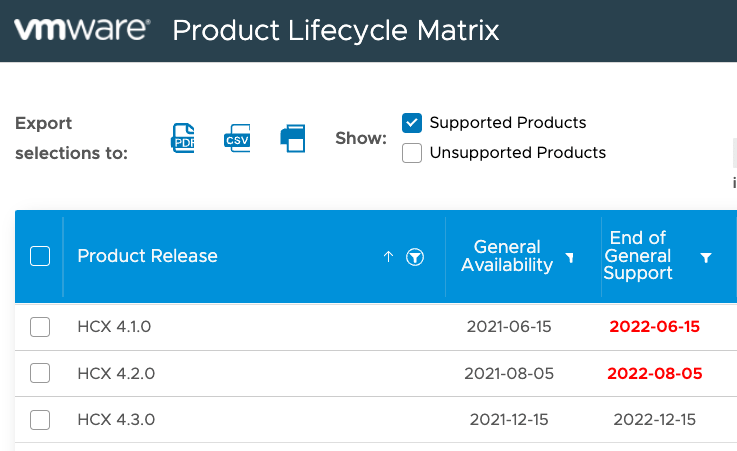Click the Product Release column header
The image size is (737, 451).
pyautogui.click(x=147, y=256)
